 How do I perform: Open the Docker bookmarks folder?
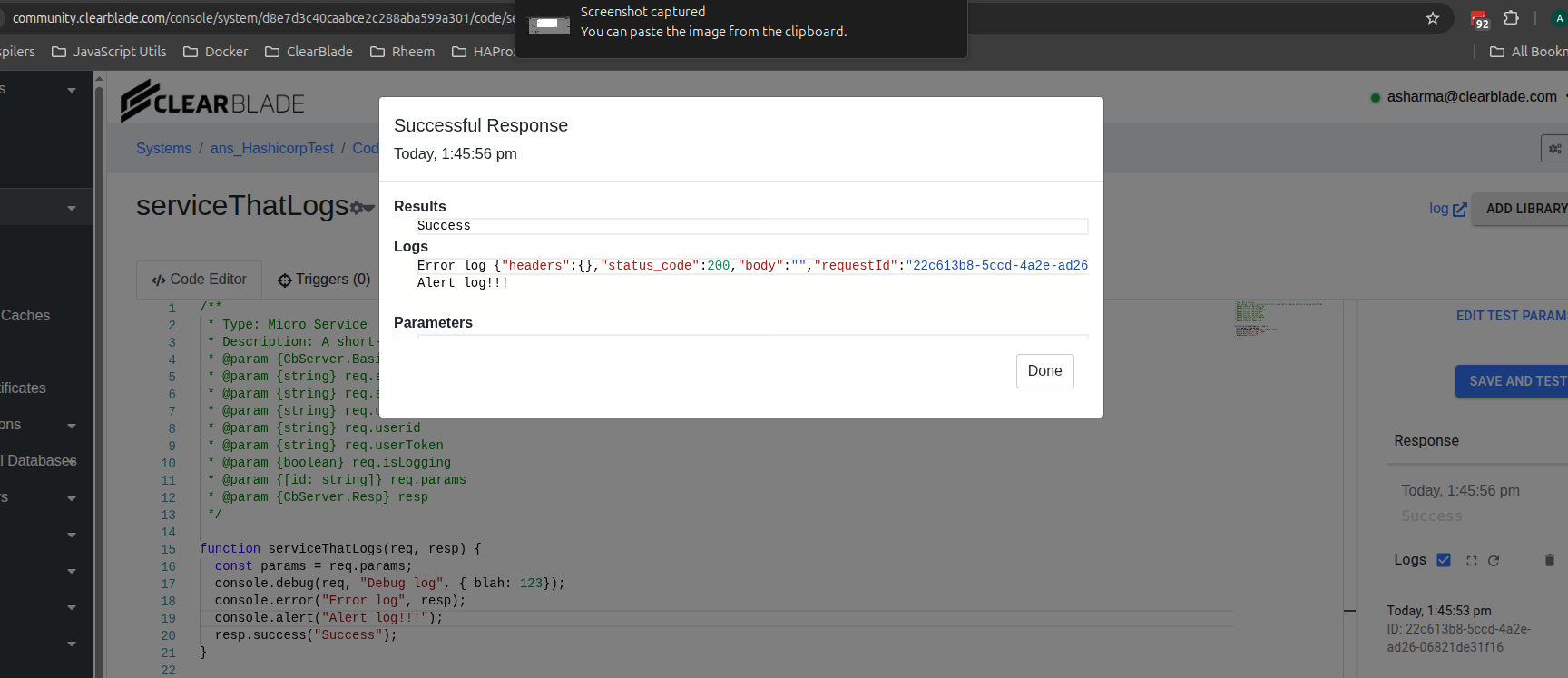(x=216, y=52)
